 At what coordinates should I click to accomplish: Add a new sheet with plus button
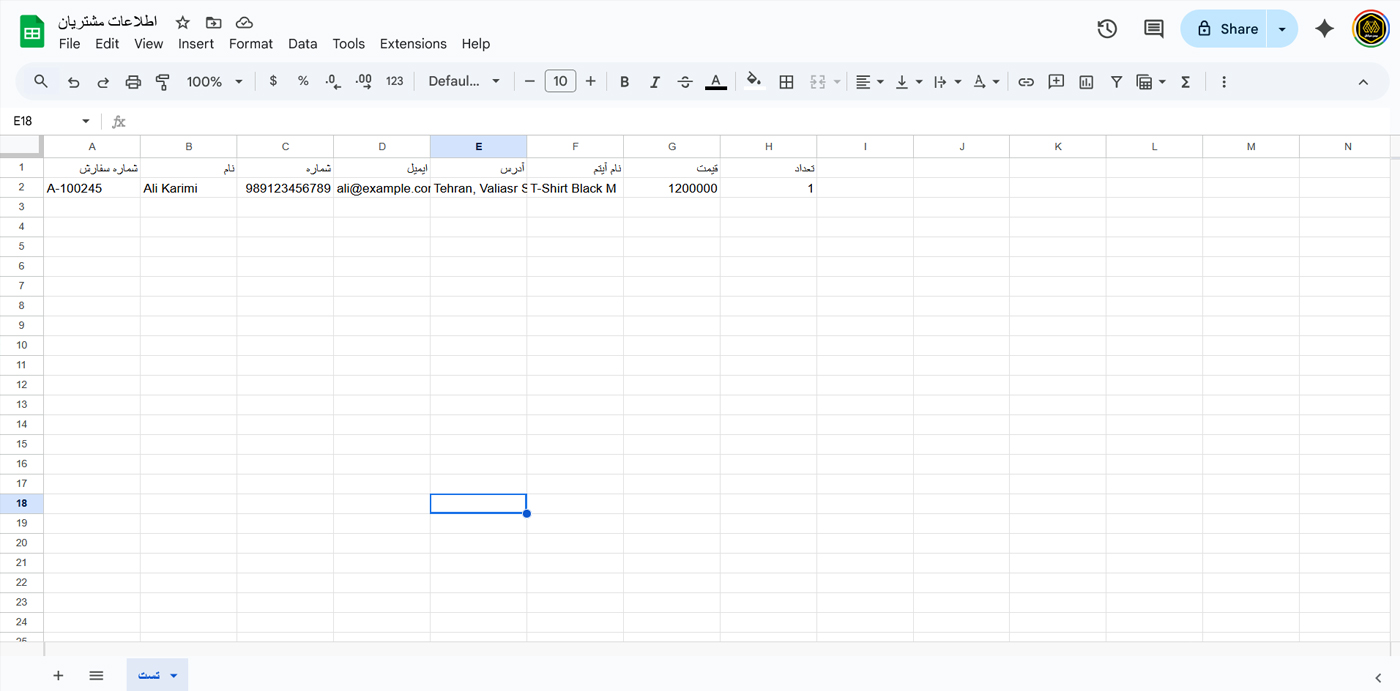pyautogui.click(x=58, y=676)
